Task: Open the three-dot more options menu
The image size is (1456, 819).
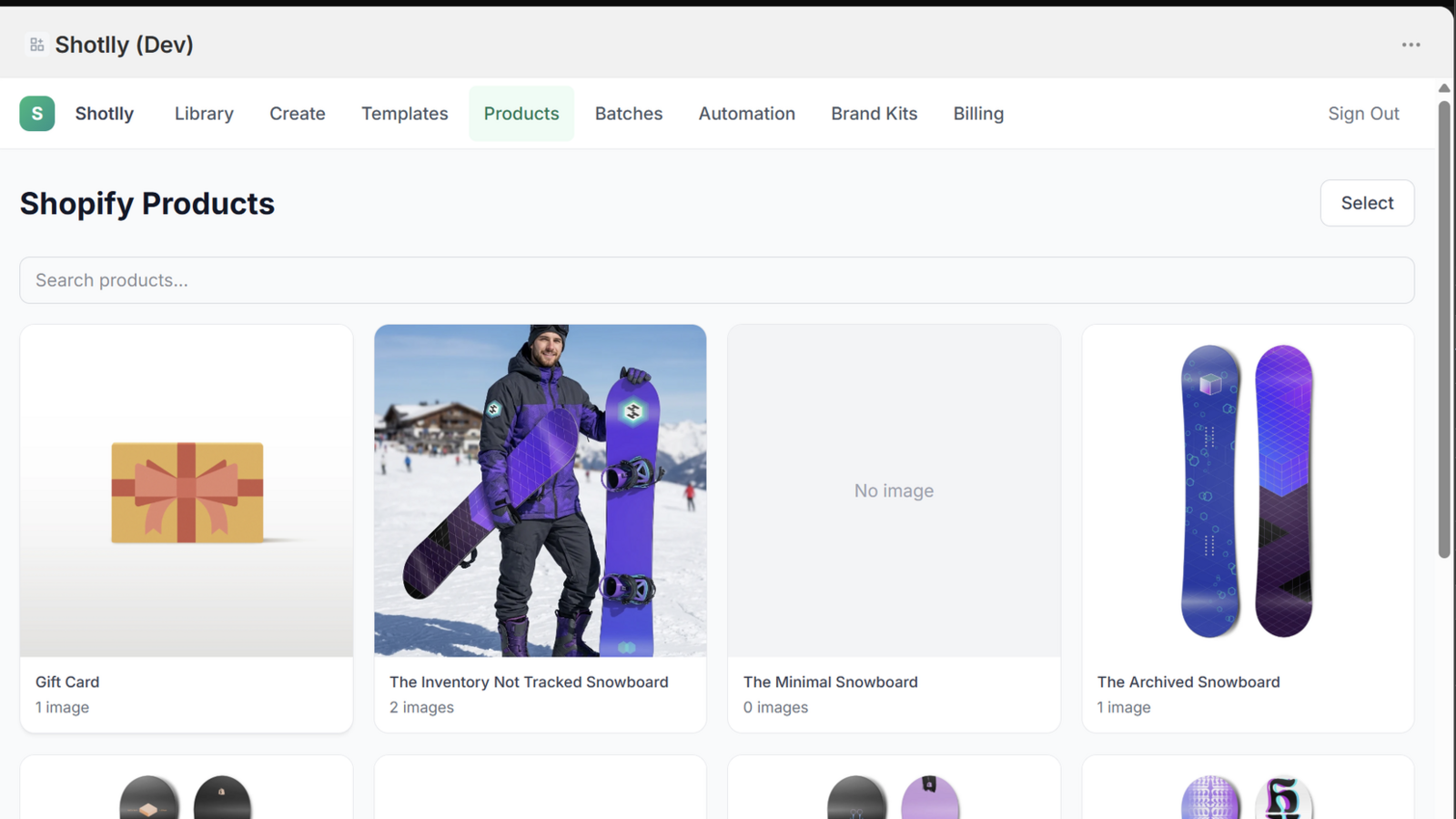Action: 1410,45
